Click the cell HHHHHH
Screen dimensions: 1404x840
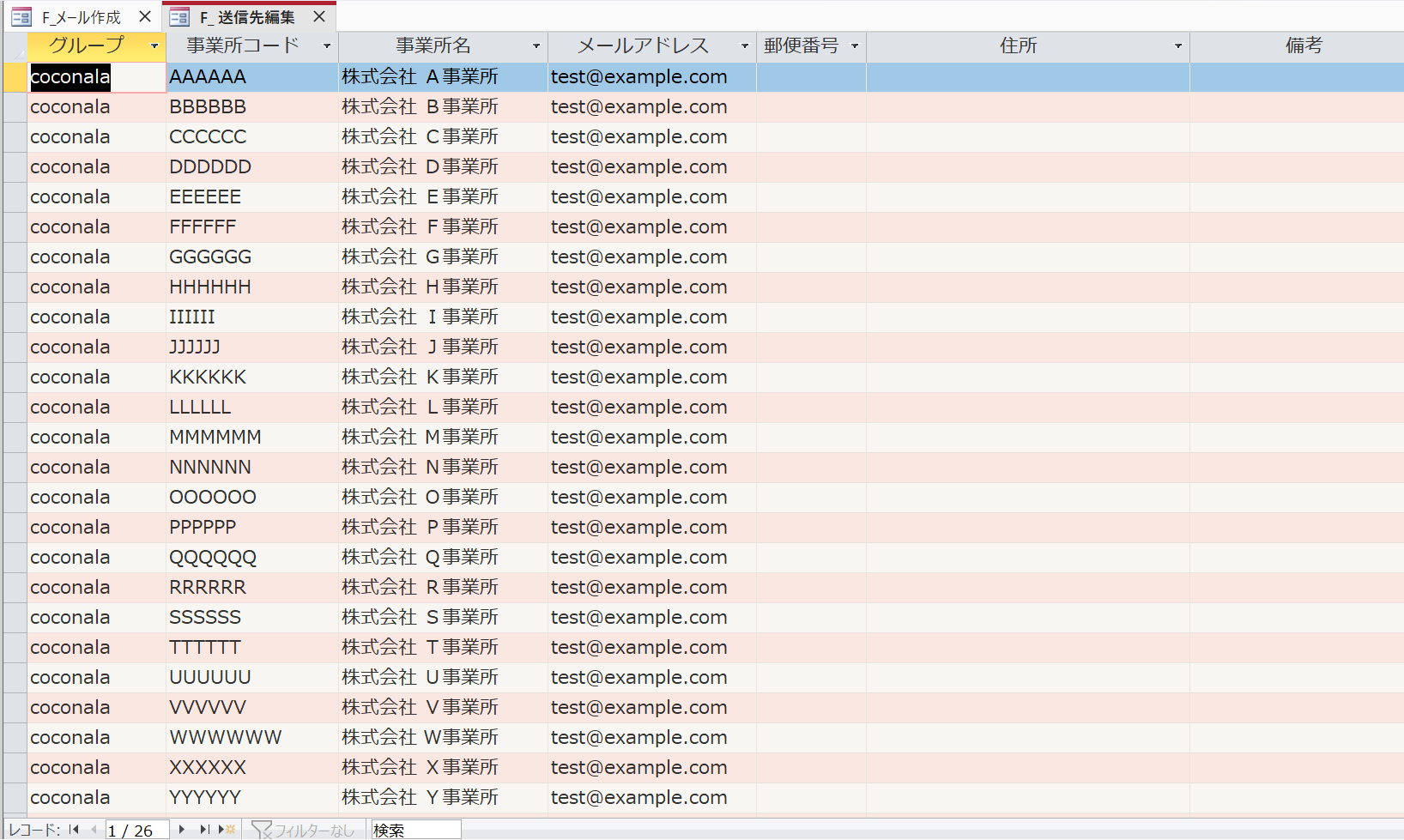(252, 287)
